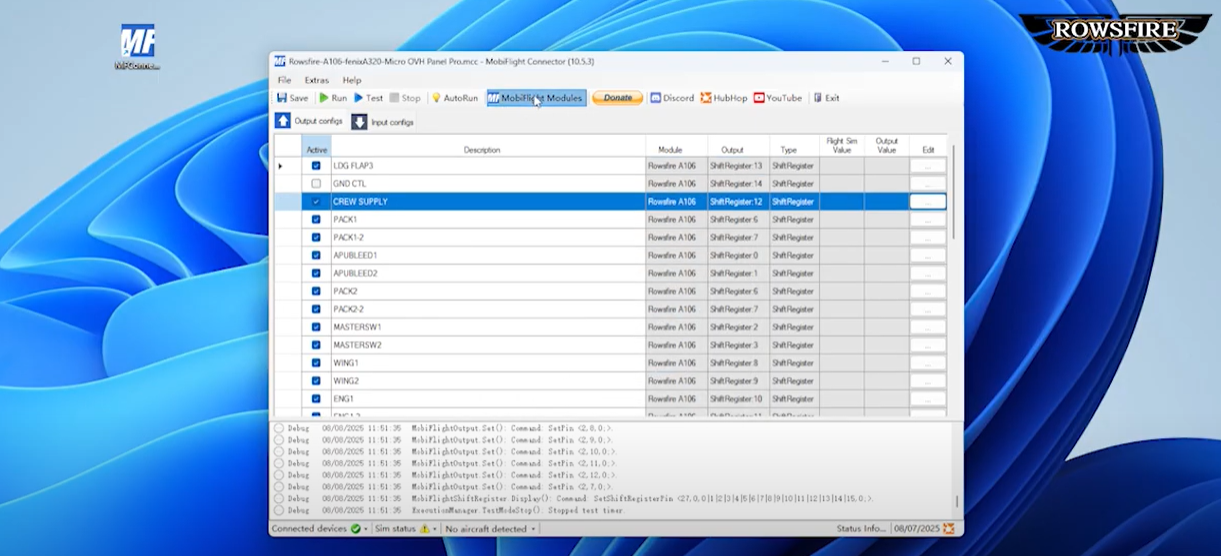Image resolution: width=1221 pixels, height=556 pixels.
Task: Click the Exit toolbar button
Action: point(826,98)
